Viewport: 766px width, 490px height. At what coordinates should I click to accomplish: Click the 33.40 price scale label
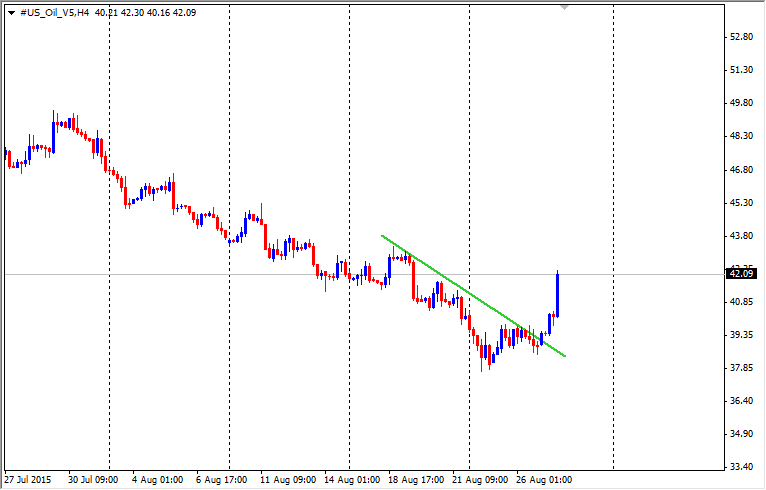click(741, 467)
